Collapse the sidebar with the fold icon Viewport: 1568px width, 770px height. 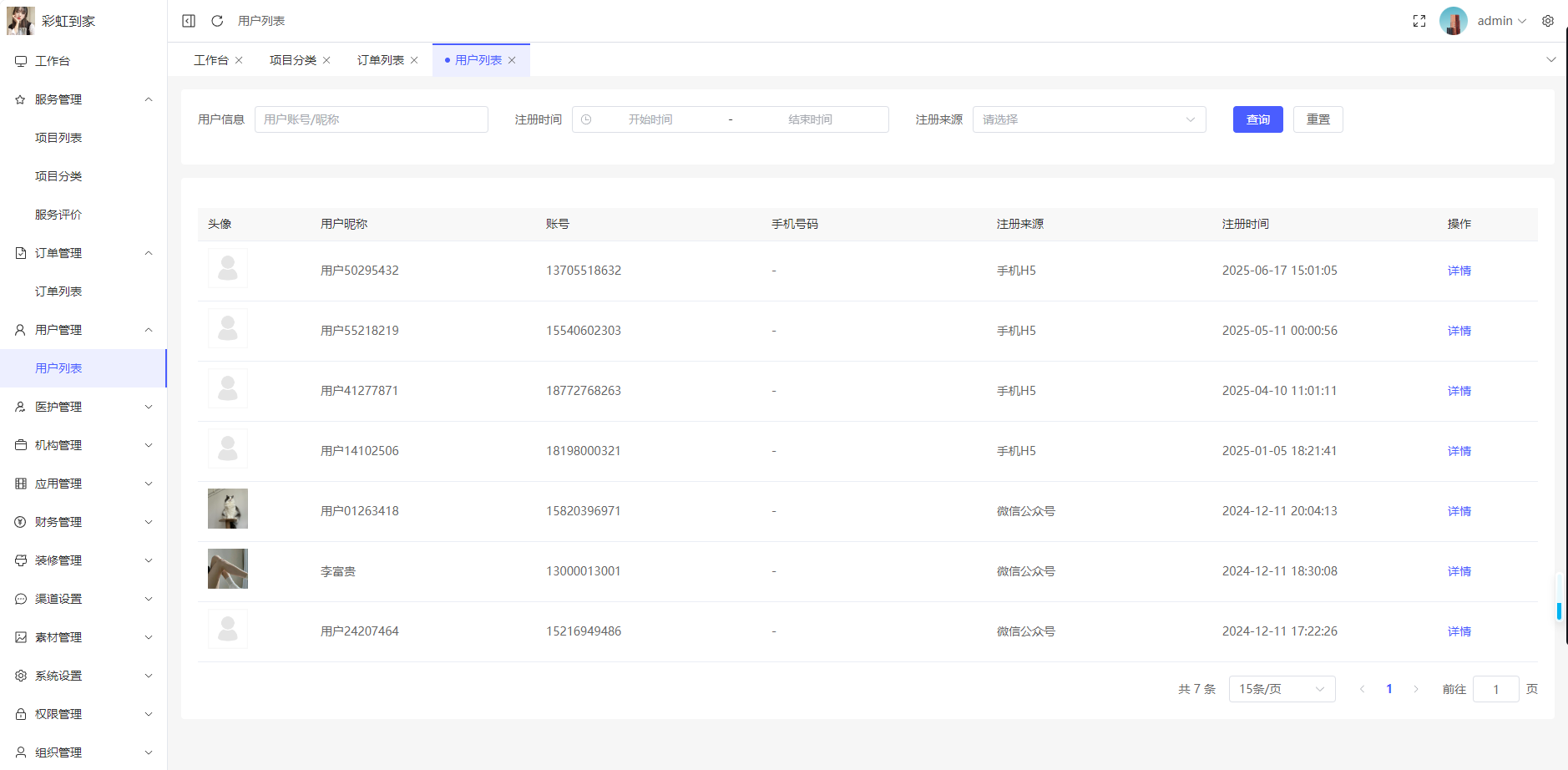coord(189,21)
